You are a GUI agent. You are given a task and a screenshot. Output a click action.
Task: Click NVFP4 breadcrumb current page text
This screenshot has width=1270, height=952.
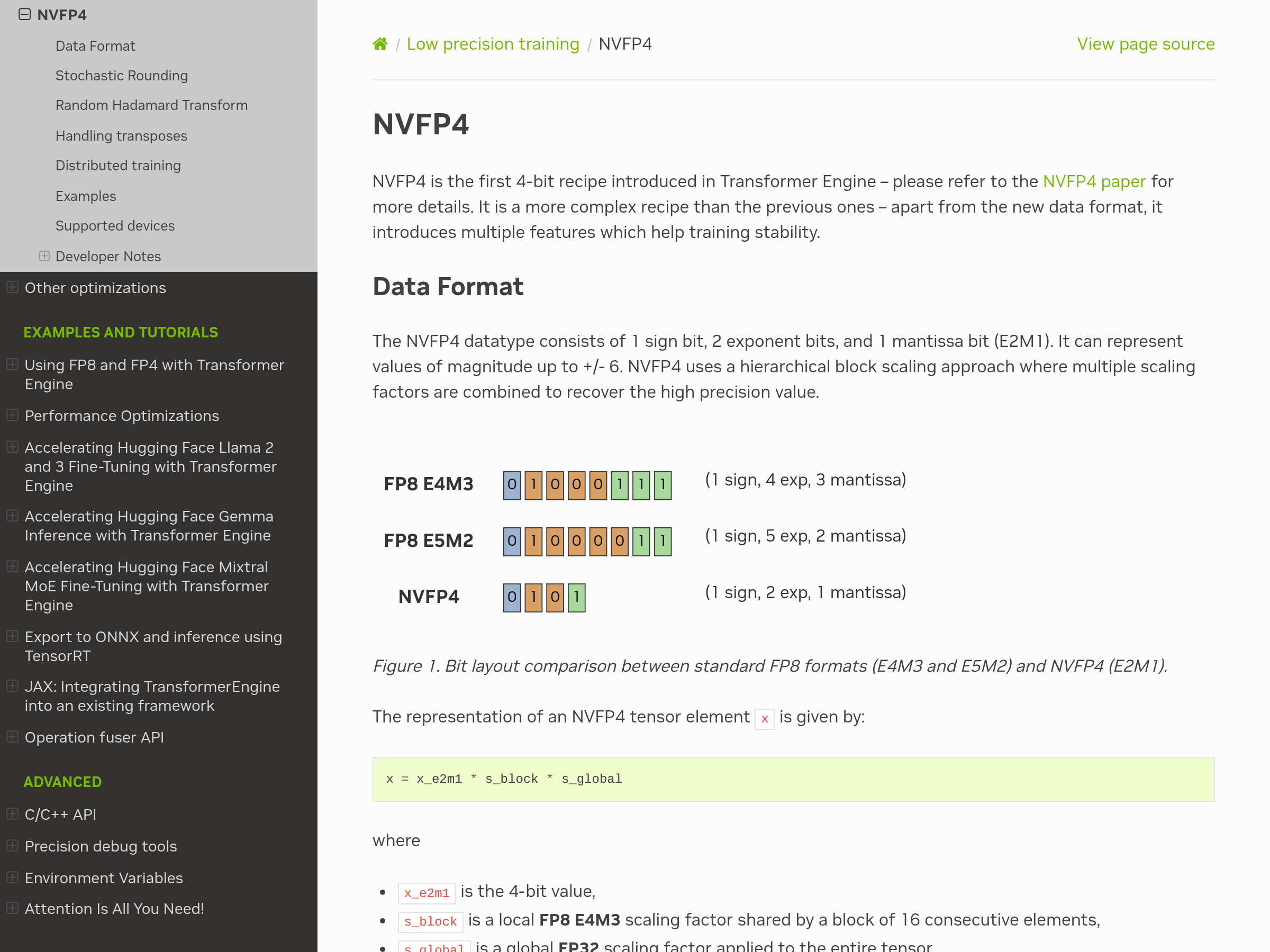tap(624, 44)
